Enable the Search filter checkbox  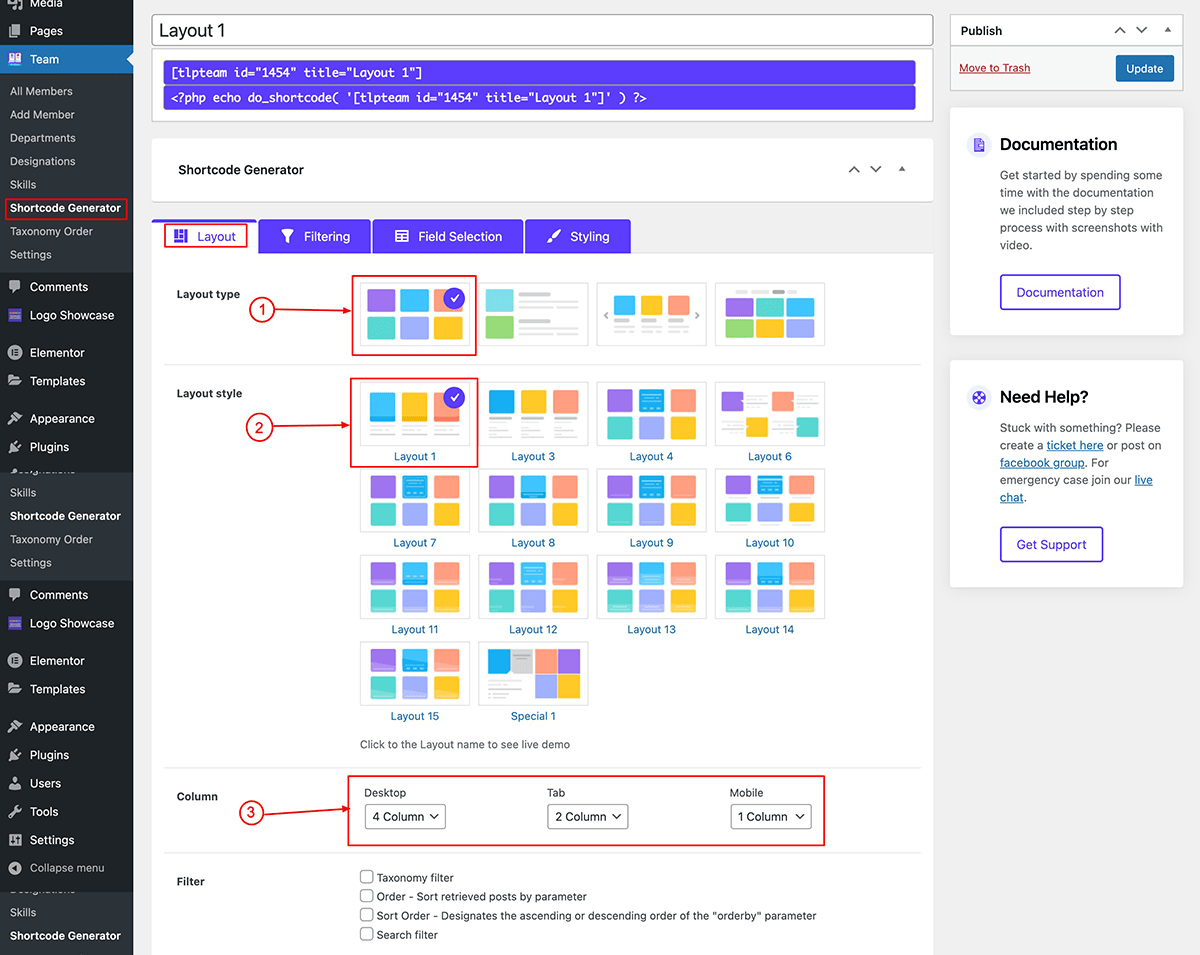pos(367,934)
